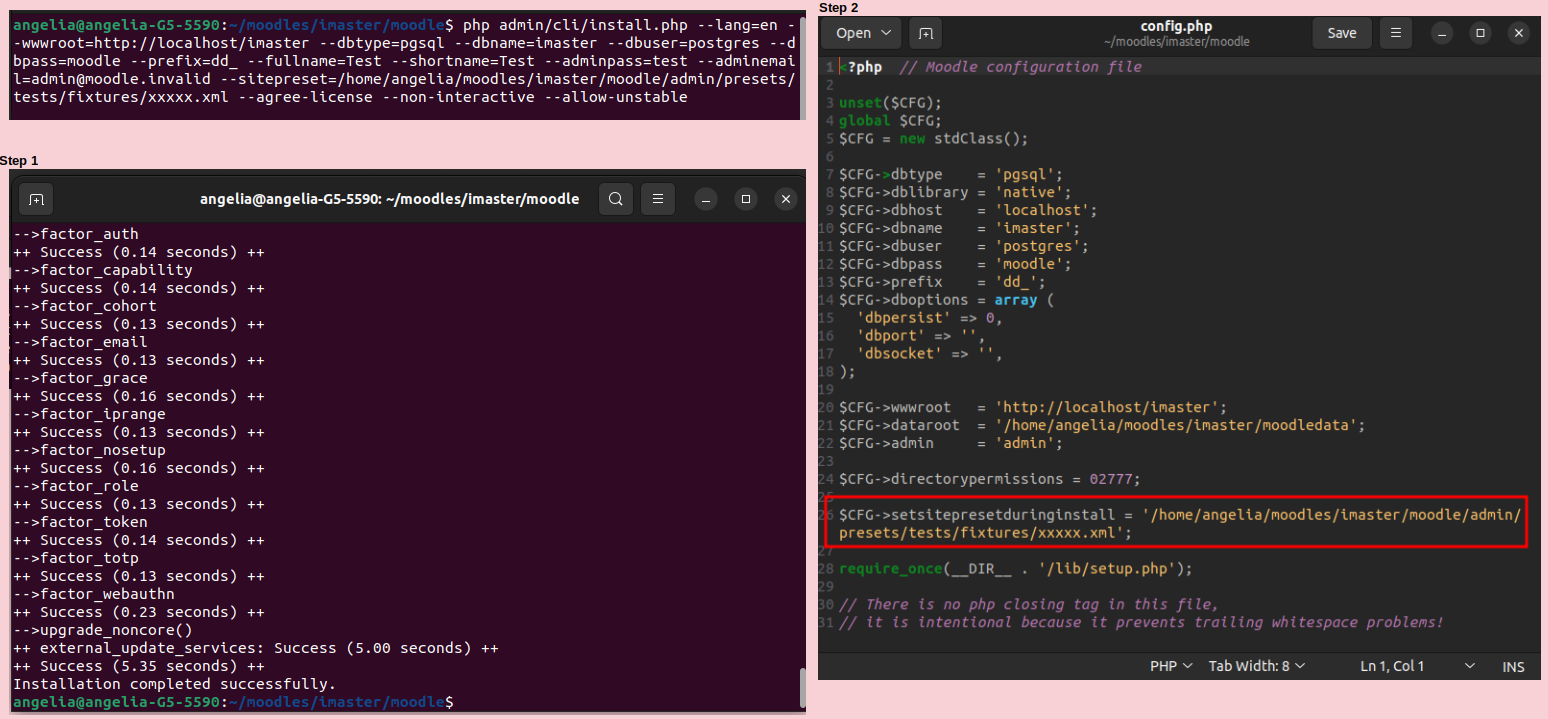Open the PHP language dropdown in status bar
The width and height of the screenshot is (1548, 719).
point(1171,666)
